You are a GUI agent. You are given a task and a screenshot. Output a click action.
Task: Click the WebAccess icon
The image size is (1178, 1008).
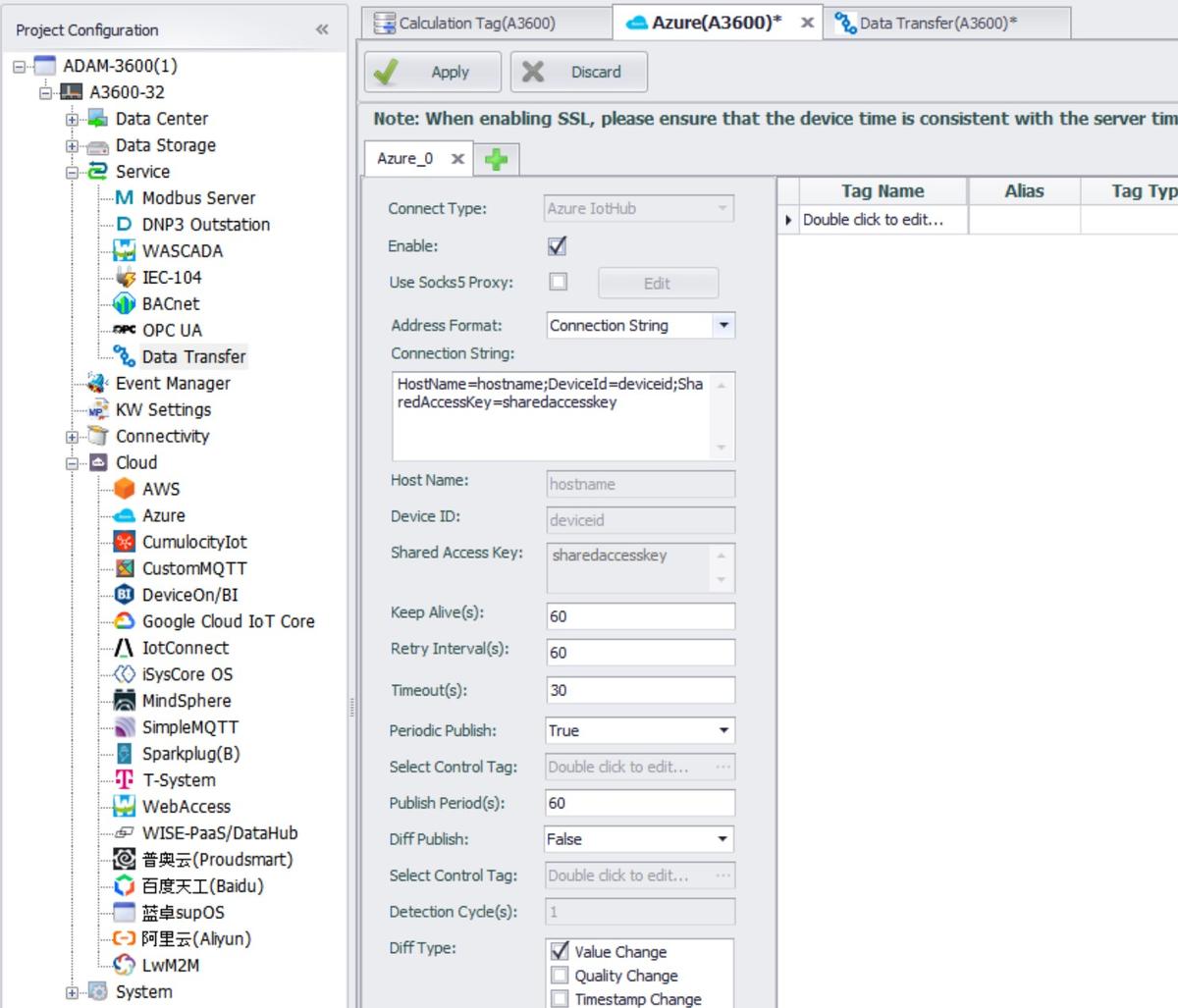coord(125,807)
